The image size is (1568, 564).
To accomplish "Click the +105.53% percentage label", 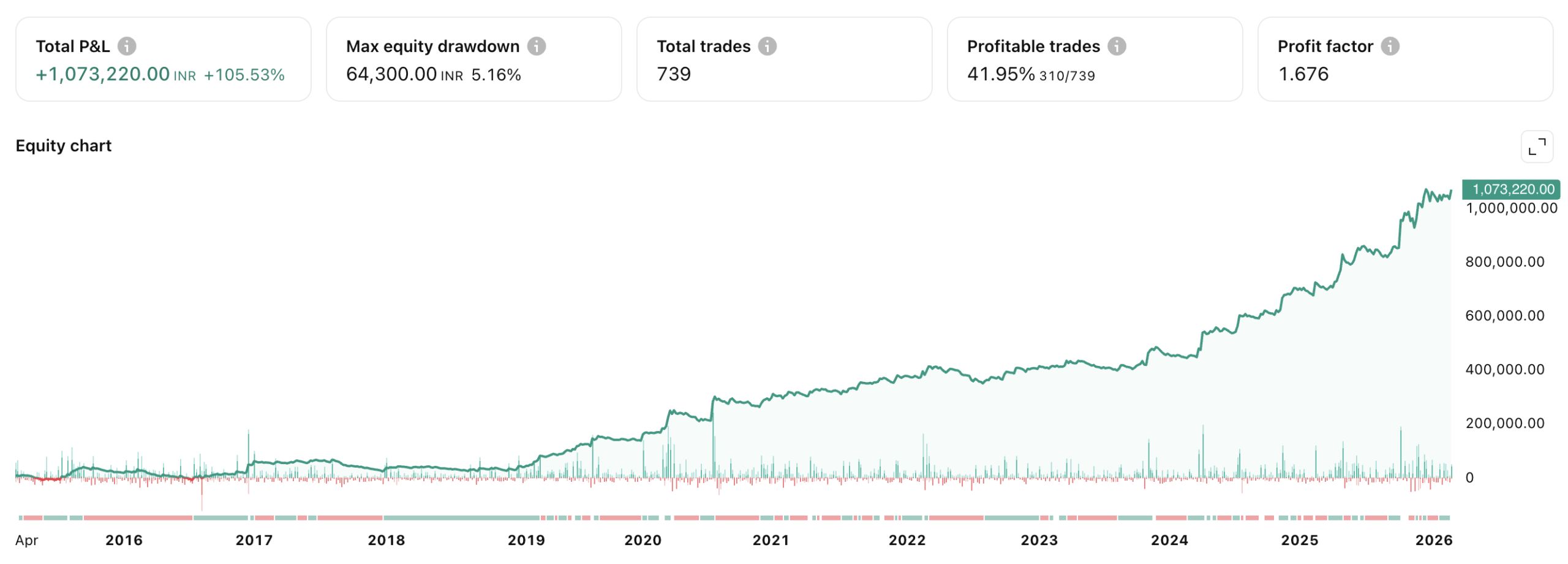I will [244, 74].
